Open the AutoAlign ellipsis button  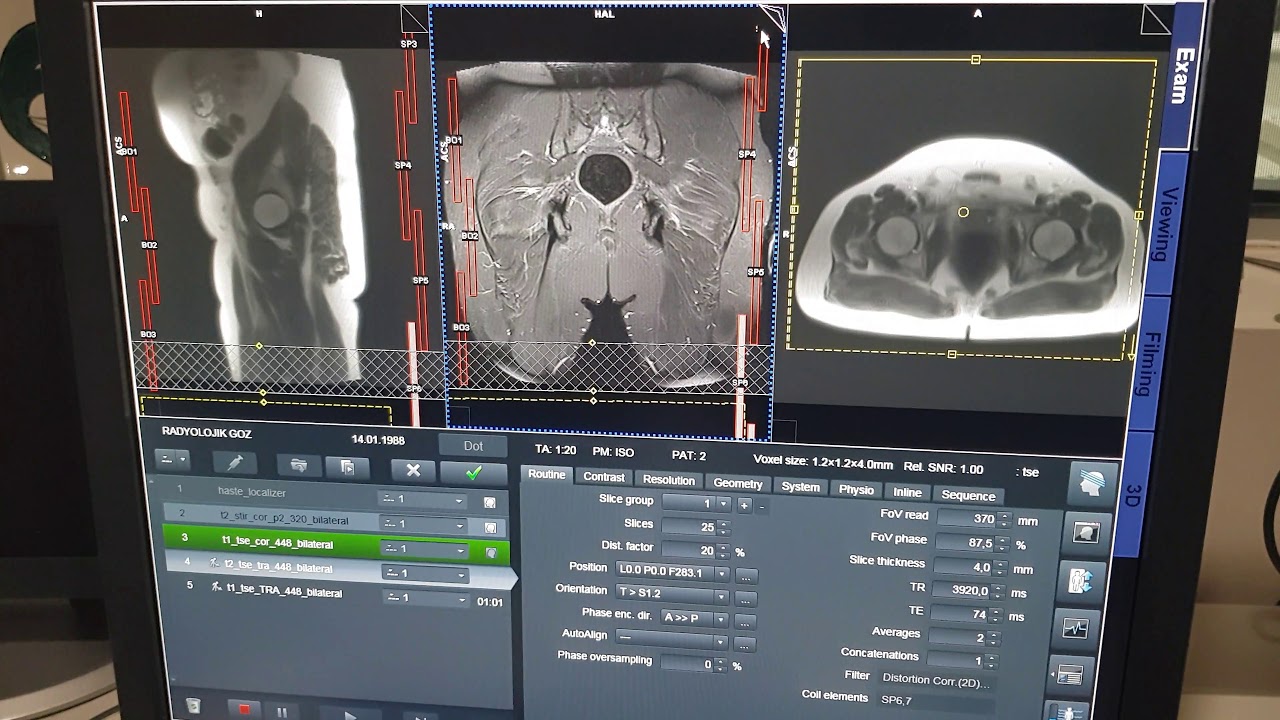pos(743,644)
